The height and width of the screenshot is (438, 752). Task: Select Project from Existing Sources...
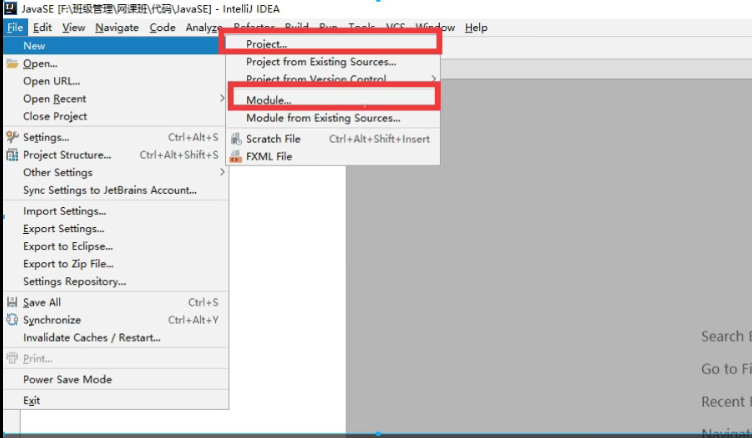332,62
